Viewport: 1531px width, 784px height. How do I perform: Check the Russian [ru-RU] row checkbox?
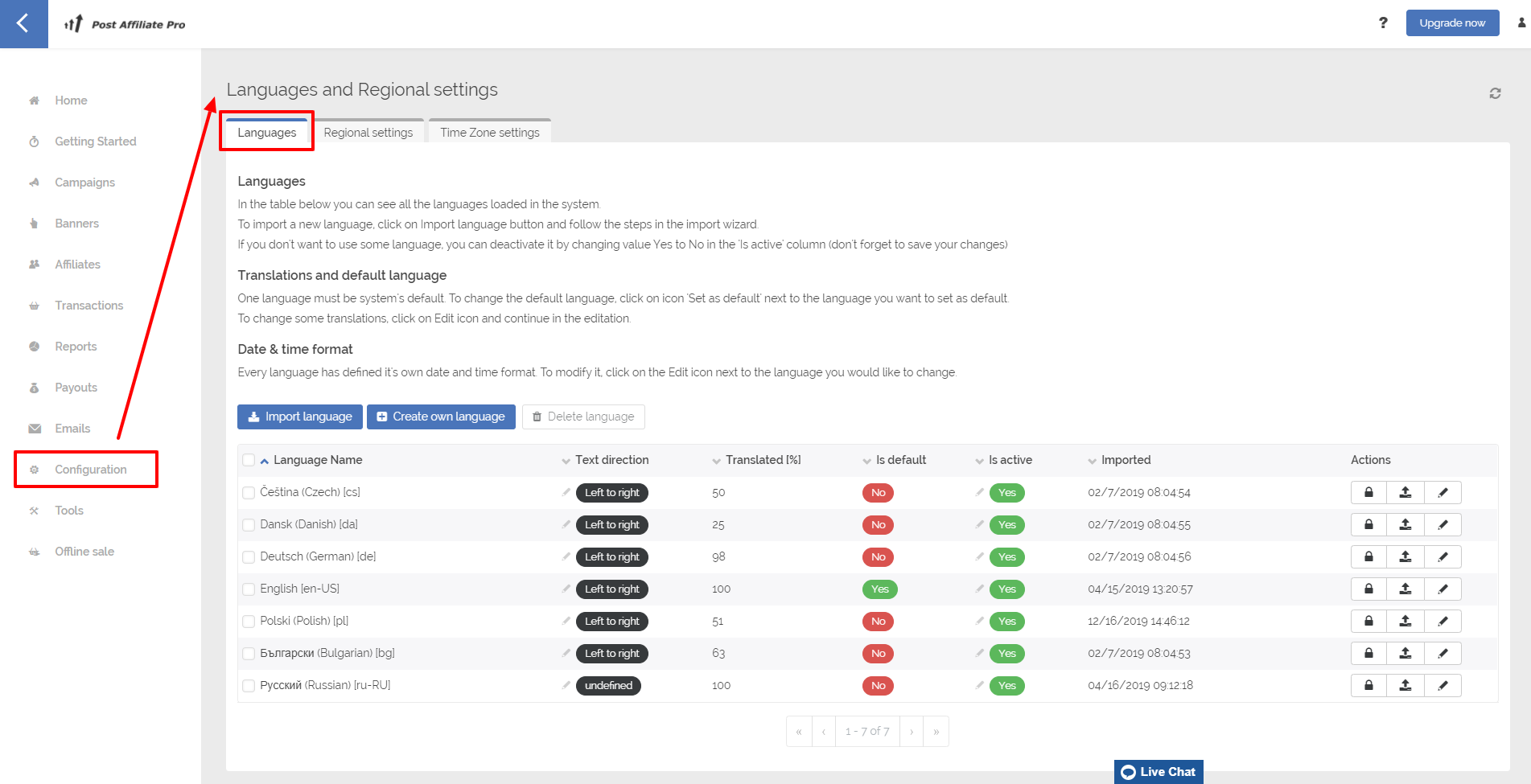click(249, 686)
